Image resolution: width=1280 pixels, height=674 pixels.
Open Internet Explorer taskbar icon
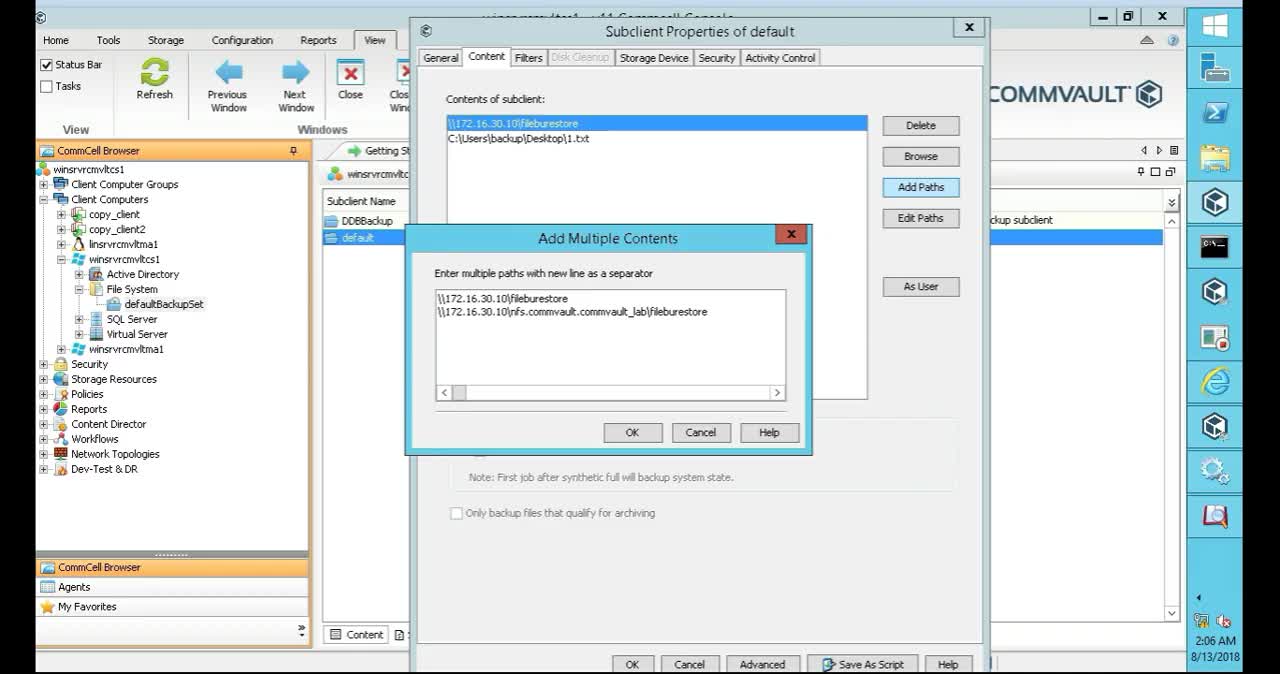coord(1215,381)
